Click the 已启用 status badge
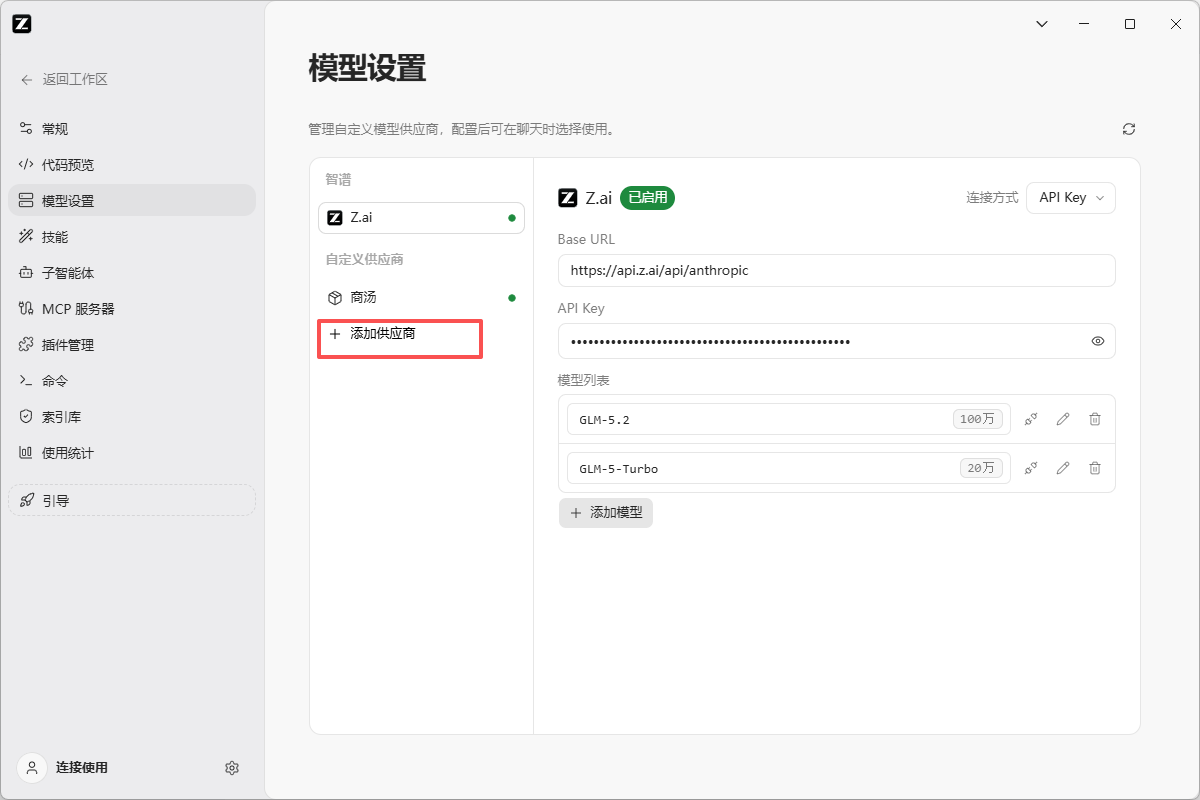Screen dimensions: 1200x800 point(648,198)
